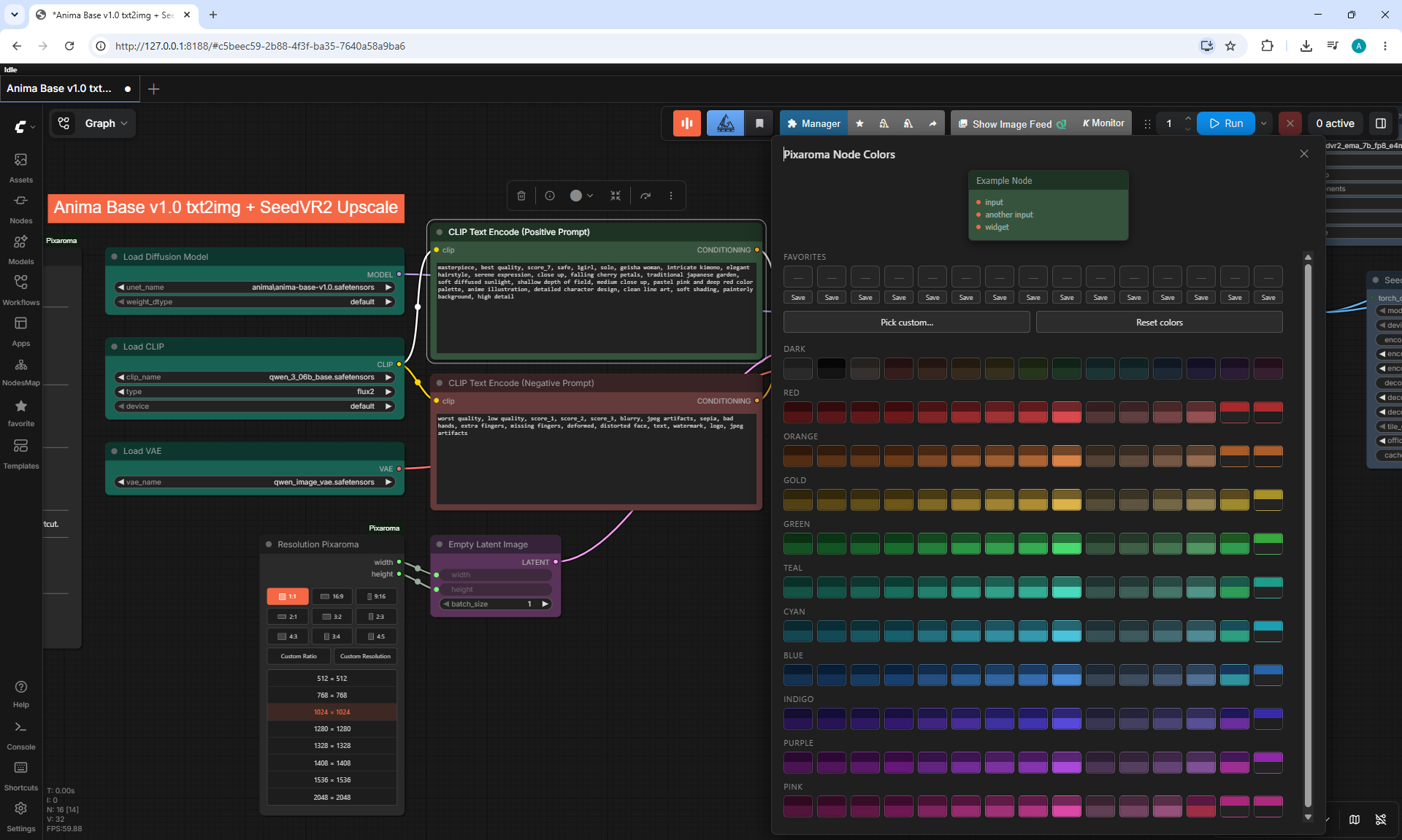Image resolution: width=1402 pixels, height=840 pixels.
Task: Click the share arrow icon beside Manager
Action: click(932, 123)
